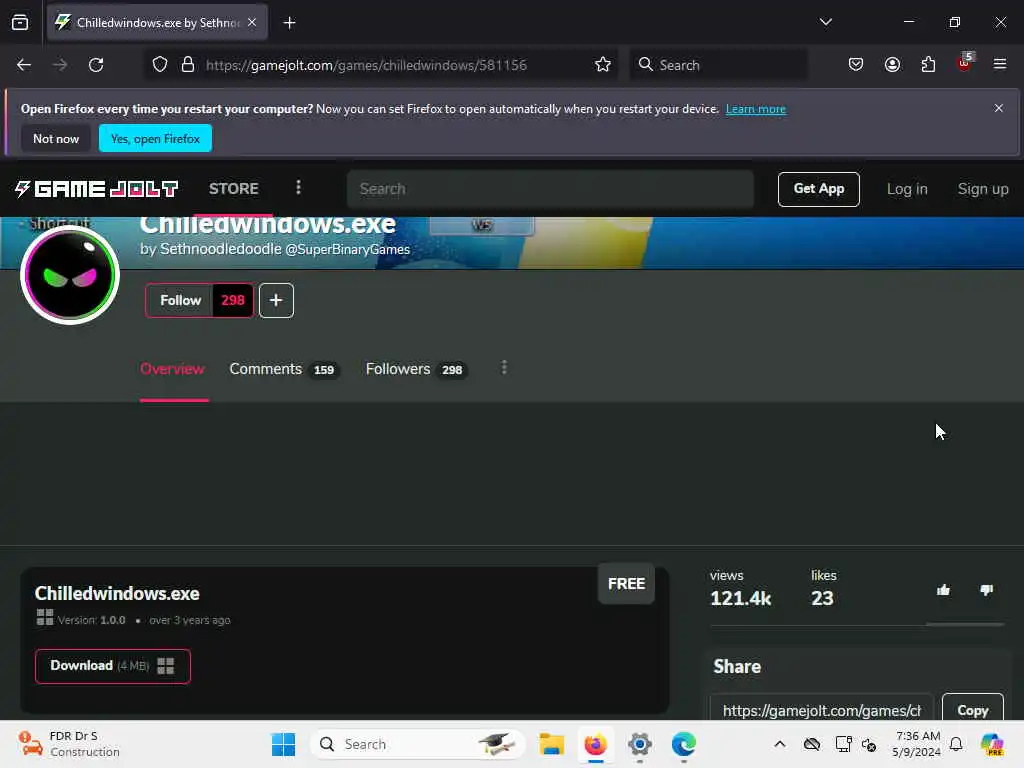Dismiss the Firefox startup notification bar
The width and height of the screenshot is (1024, 768).
pos(999,108)
